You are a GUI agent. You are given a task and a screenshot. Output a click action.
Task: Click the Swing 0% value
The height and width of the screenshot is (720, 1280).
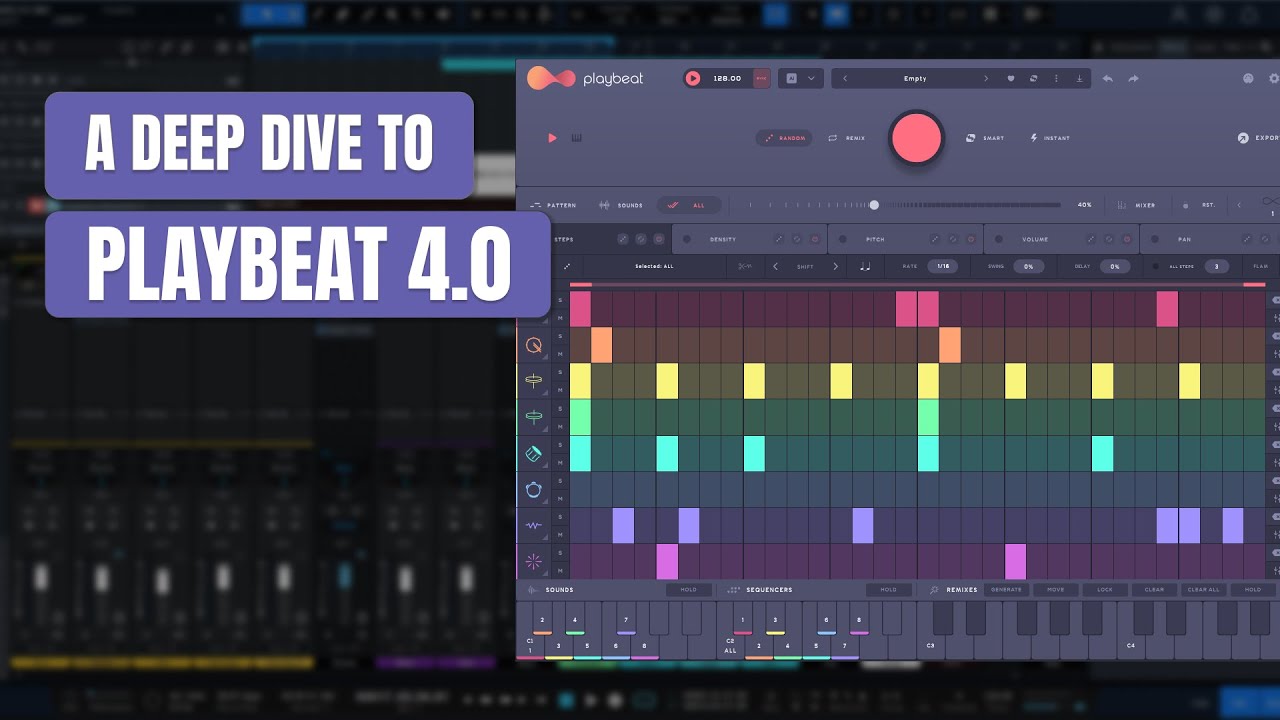(1028, 266)
